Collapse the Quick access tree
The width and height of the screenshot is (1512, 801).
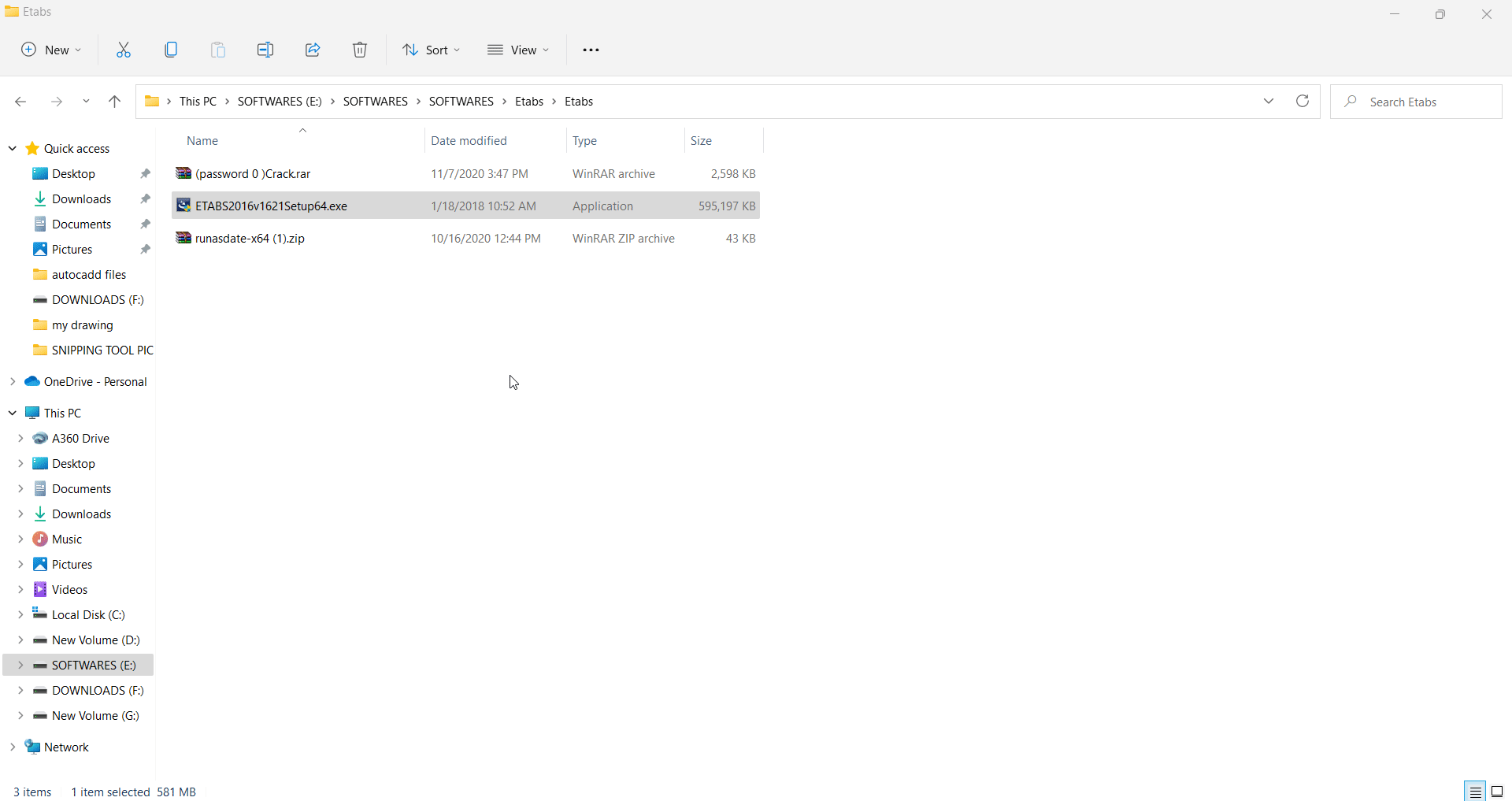point(13,148)
